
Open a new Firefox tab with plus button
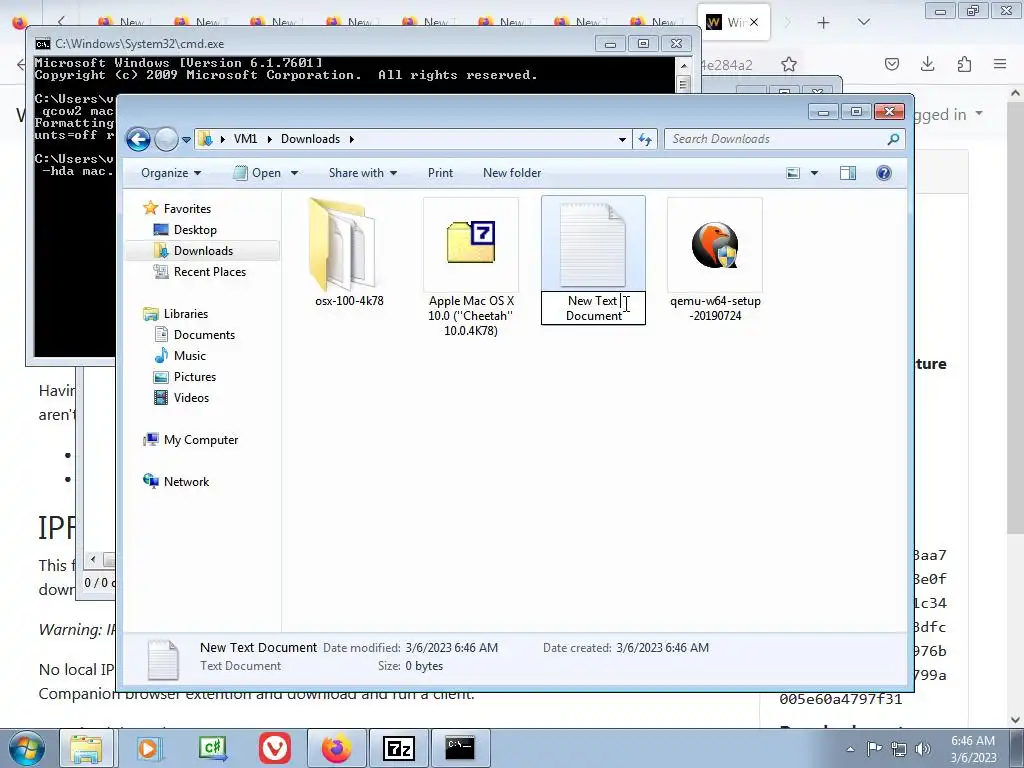coord(824,22)
